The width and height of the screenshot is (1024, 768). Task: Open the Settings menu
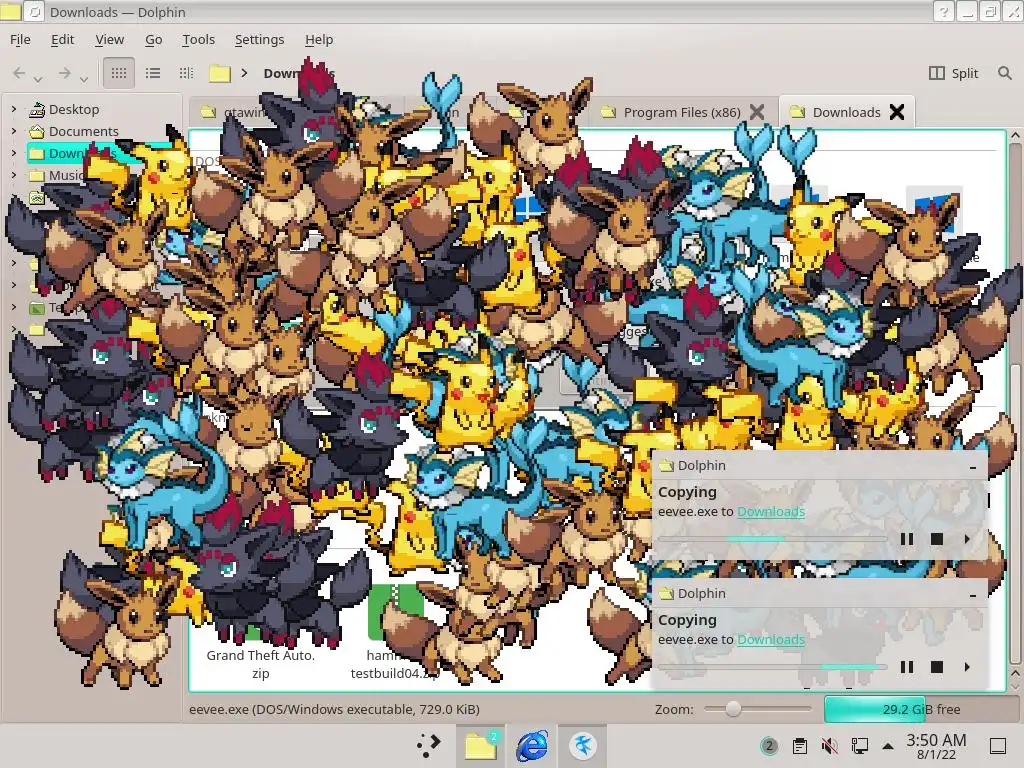pos(259,39)
